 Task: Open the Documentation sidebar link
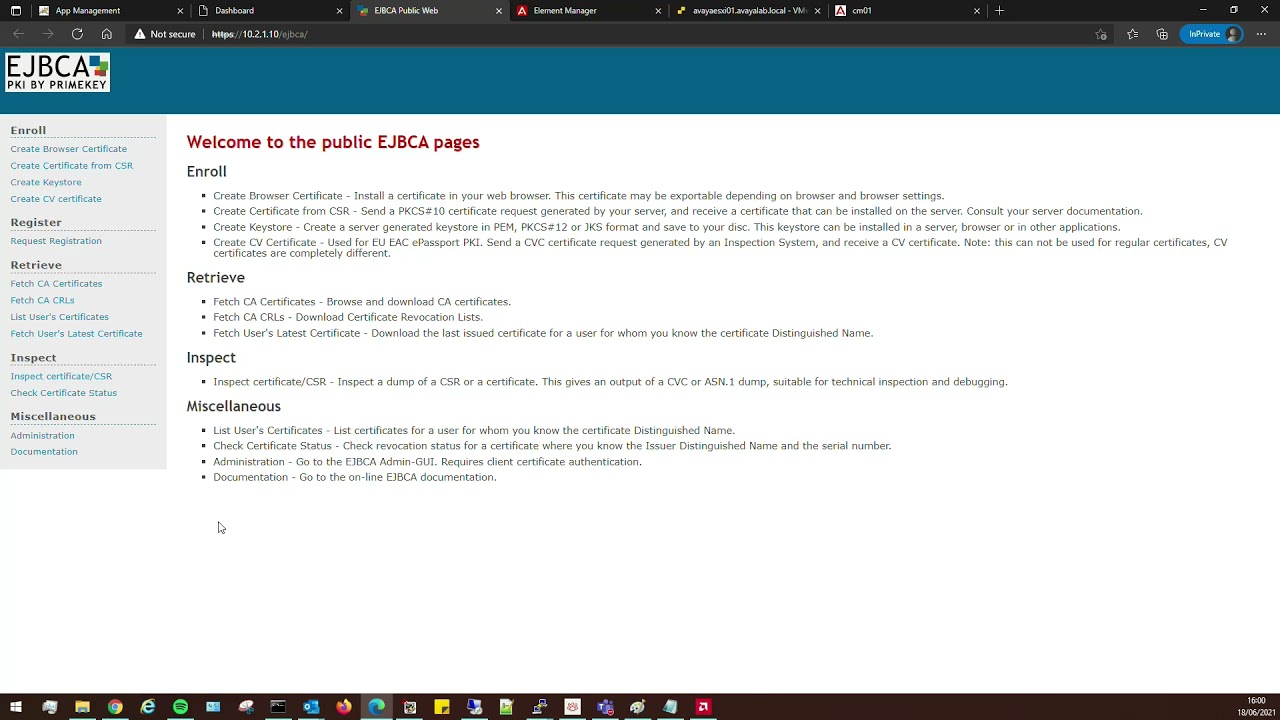click(x=44, y=452)
